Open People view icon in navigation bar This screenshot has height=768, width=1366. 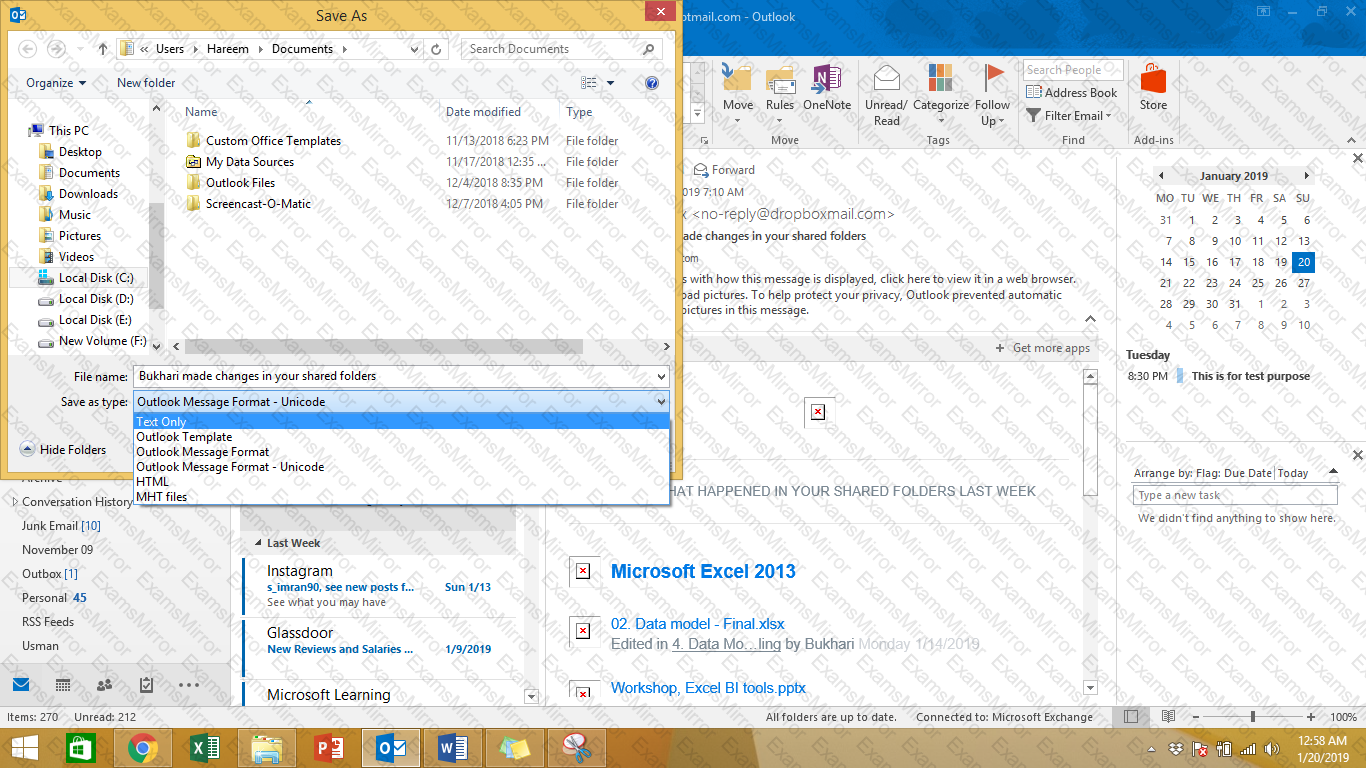pyautogui.click(x=104, y=685)
